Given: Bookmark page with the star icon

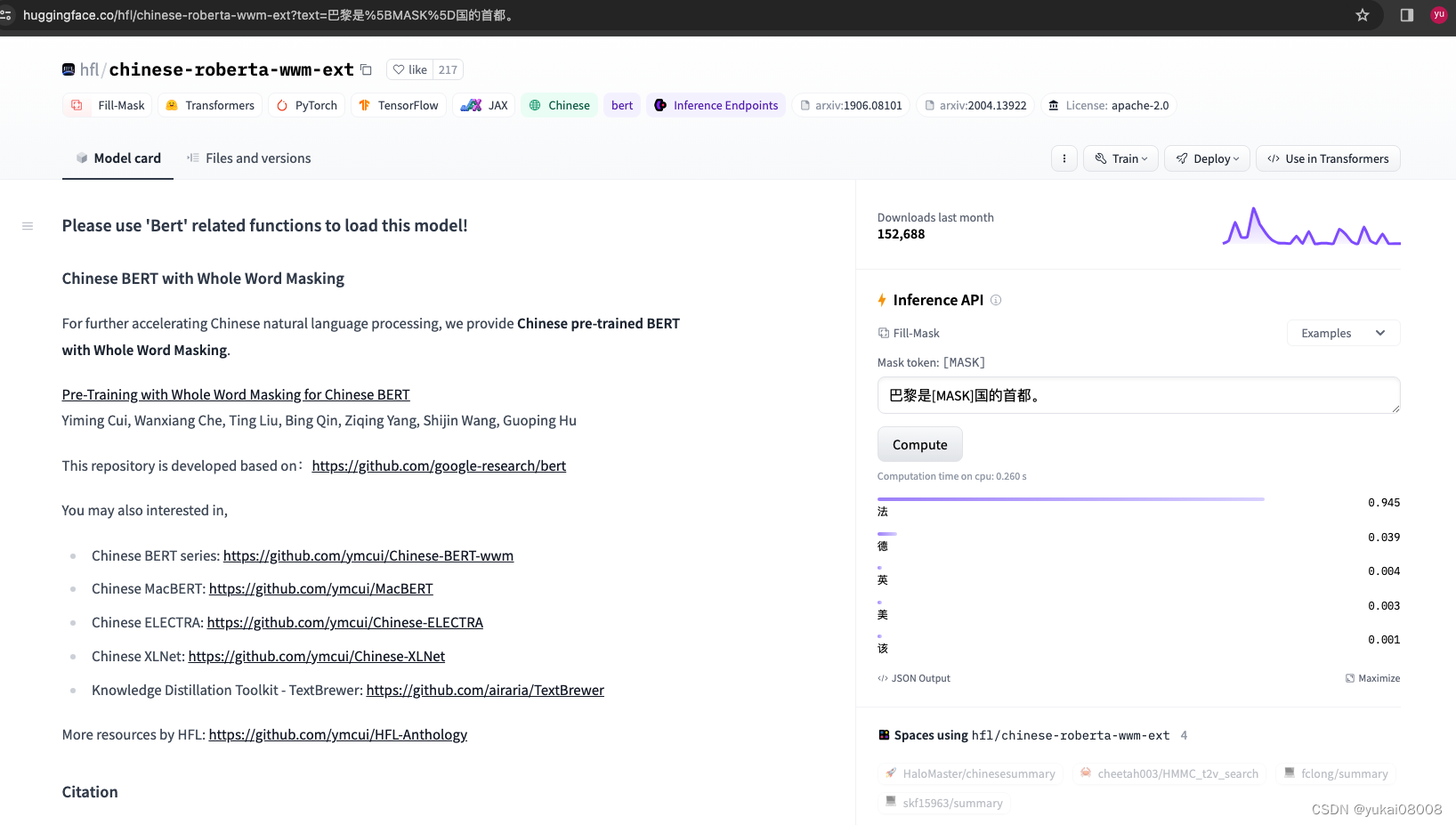Looking at the screenshot, I should pos(1362,15).
